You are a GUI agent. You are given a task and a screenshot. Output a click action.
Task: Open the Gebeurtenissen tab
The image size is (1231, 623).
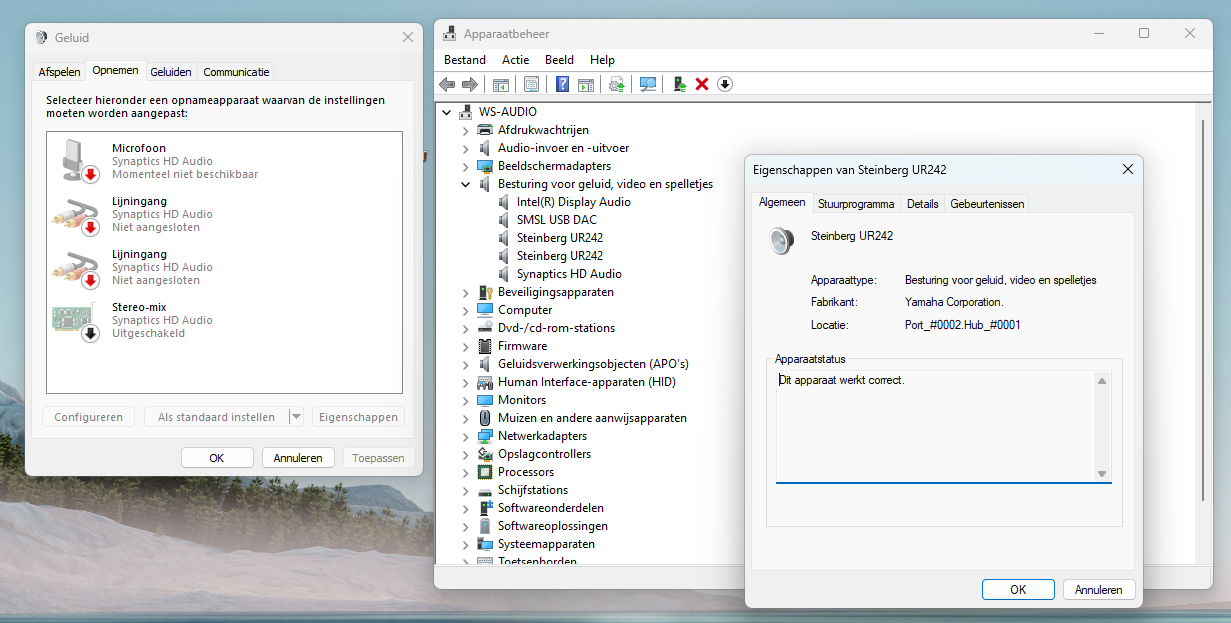point(987,204)
